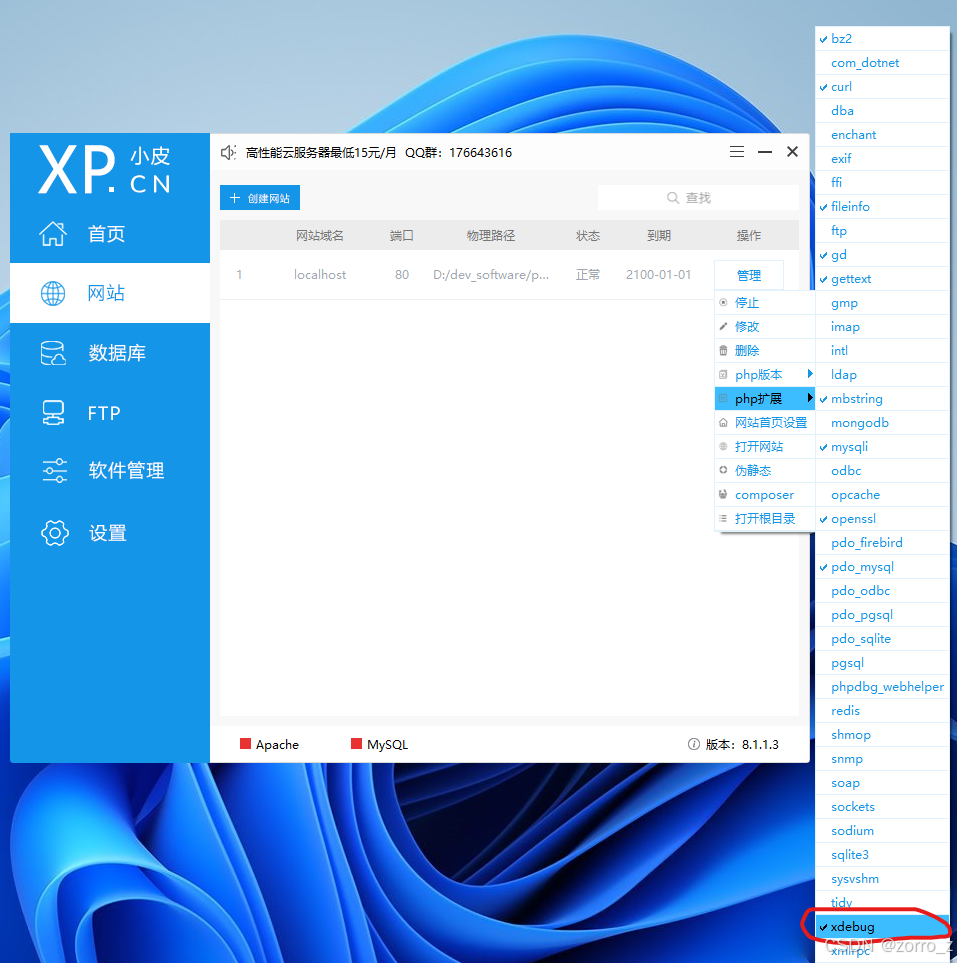Enable the opcache extension

click(882, 494)
